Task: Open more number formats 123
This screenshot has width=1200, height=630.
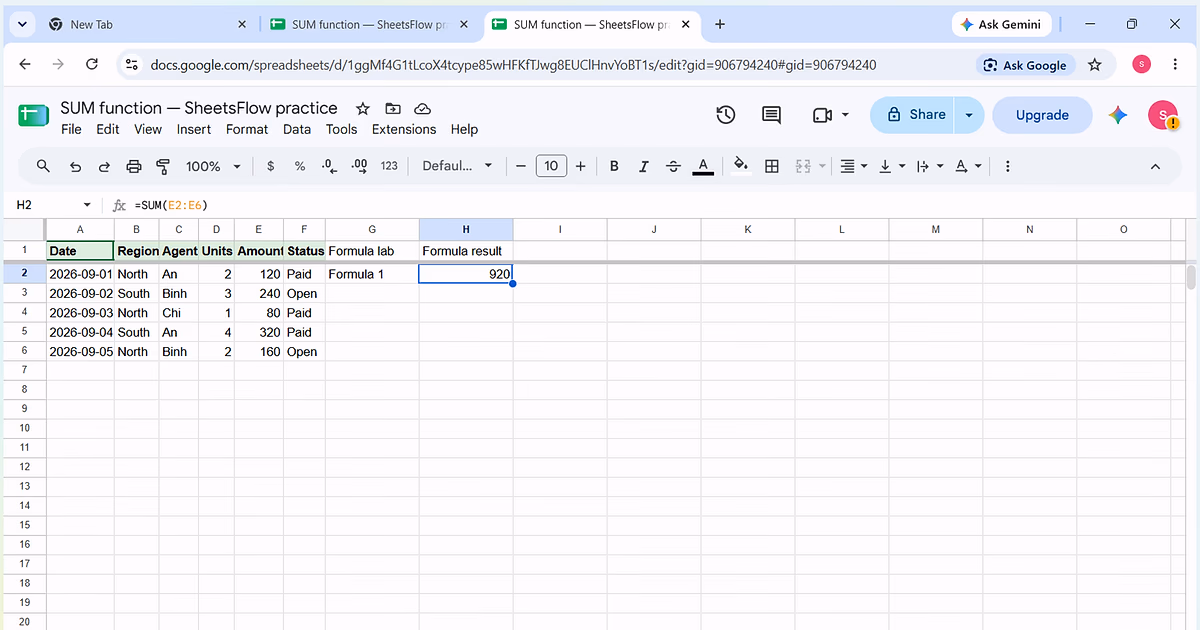Action: tap(389, 166)
